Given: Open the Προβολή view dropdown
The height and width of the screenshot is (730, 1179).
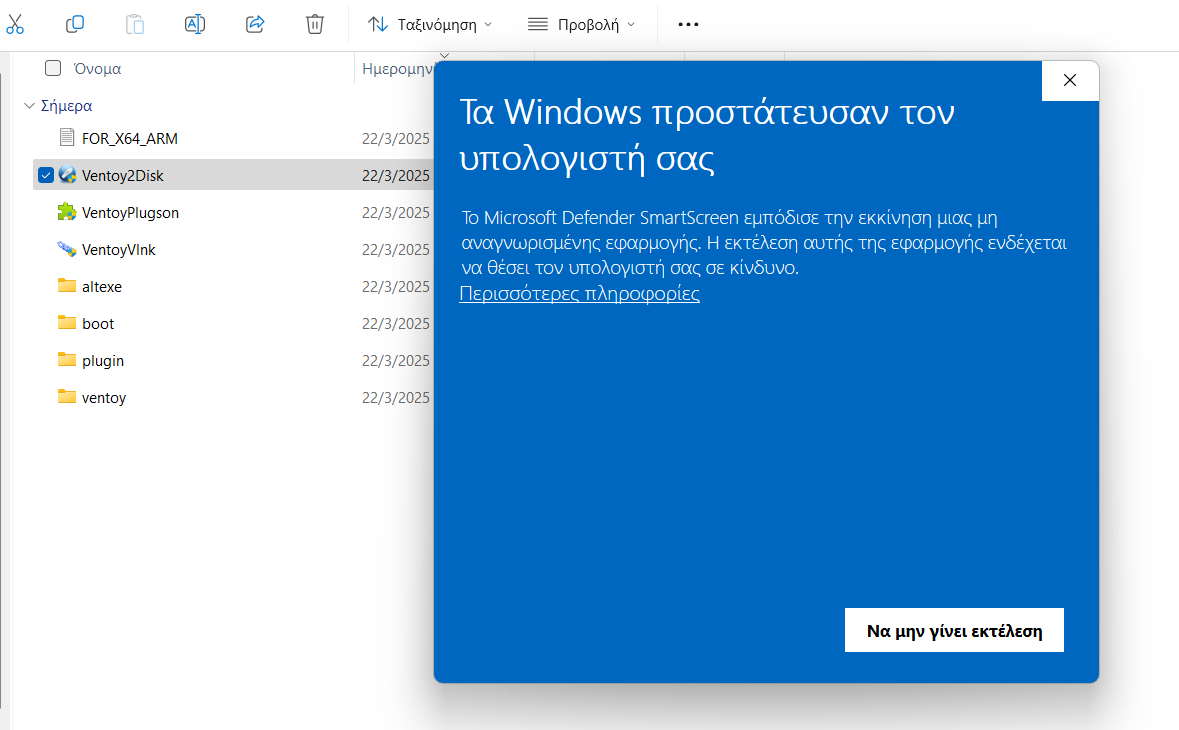Looking at the screenshot, I should [581, 24].
